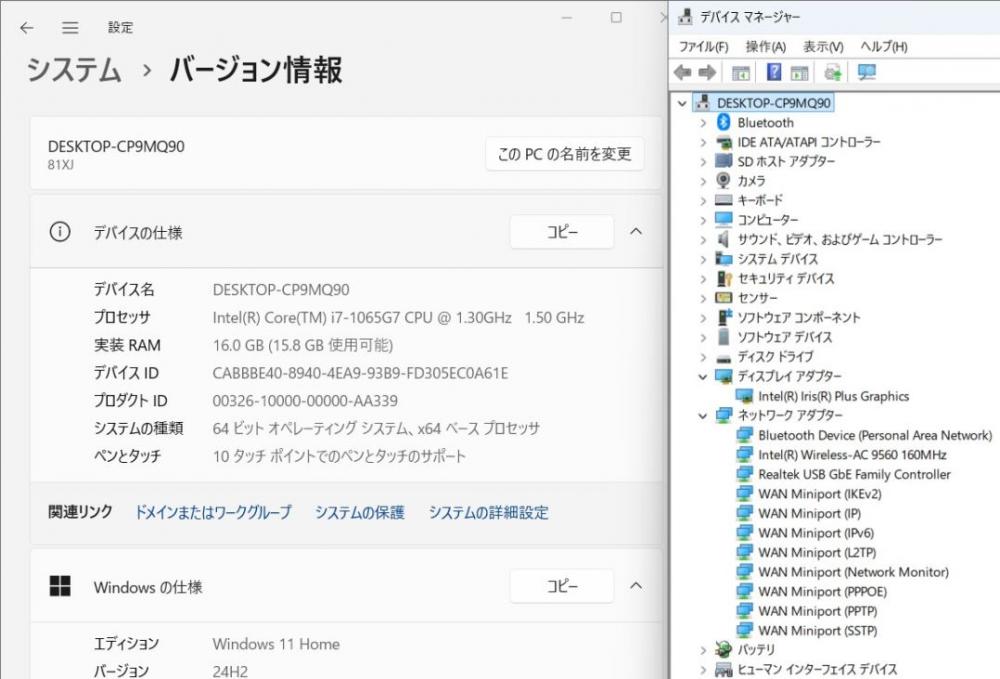Expand the Bluetooth tree node
Viewport: 1000px width, 679px height.
[703, 122]
